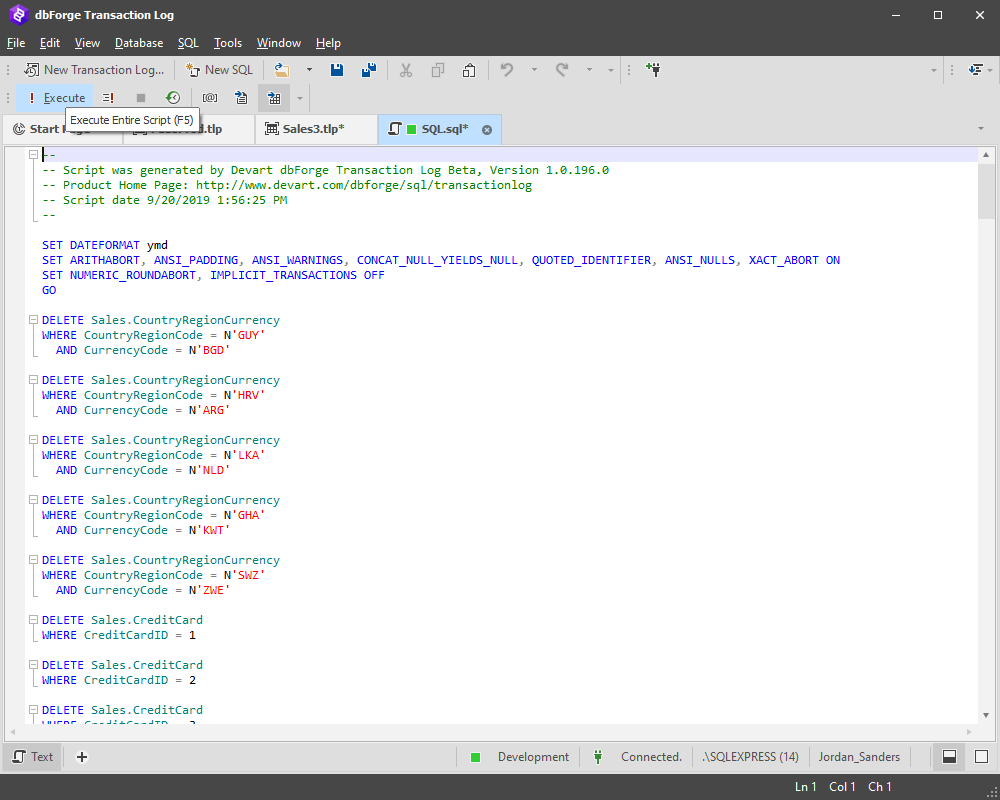Click the Connected status text

[651, 757]
